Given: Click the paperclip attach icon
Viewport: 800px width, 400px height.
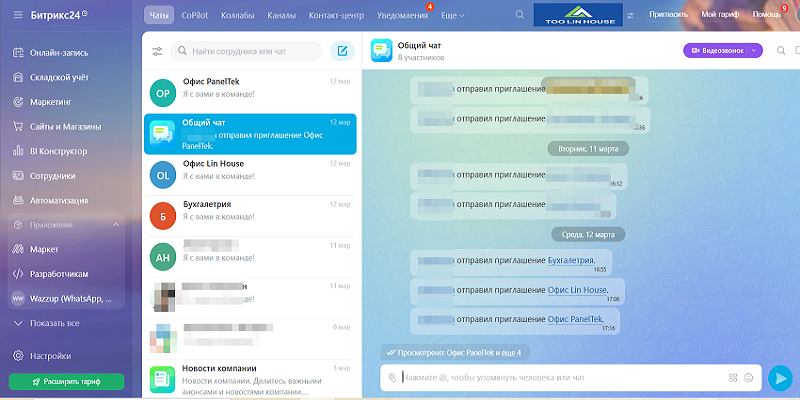Looking at the screenshot, I should (x=392, y=378).
